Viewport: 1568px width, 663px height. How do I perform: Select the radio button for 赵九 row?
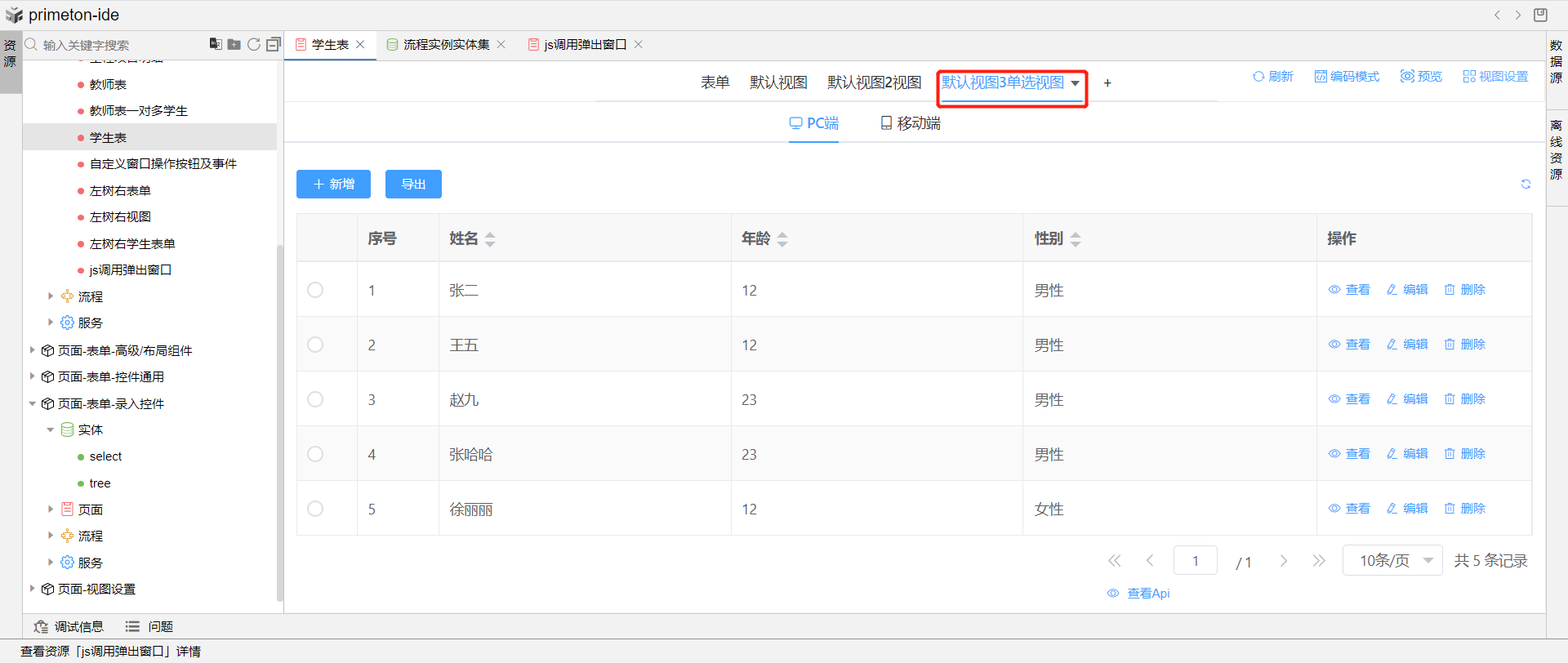[315, 399]
